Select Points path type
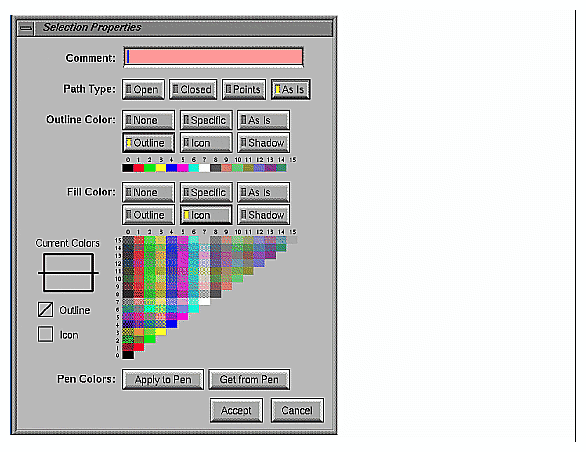The height and width of the screenshot is (452, 586). pos(244,89)
